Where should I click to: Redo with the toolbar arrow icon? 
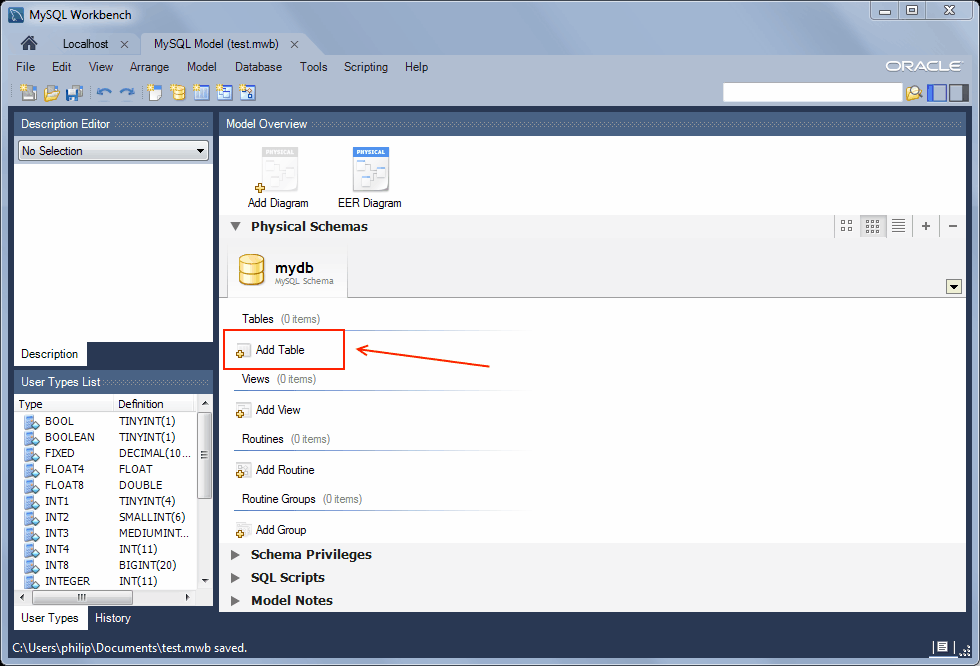point(127,92)
